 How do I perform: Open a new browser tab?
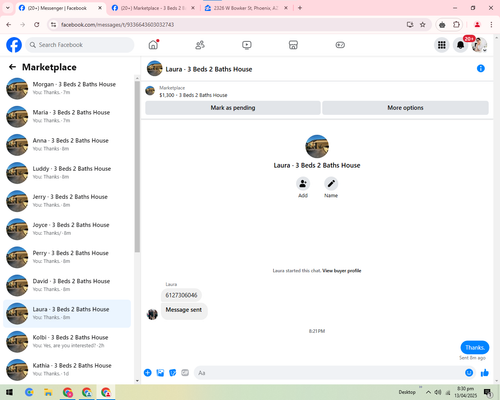[x=300, y=8]
